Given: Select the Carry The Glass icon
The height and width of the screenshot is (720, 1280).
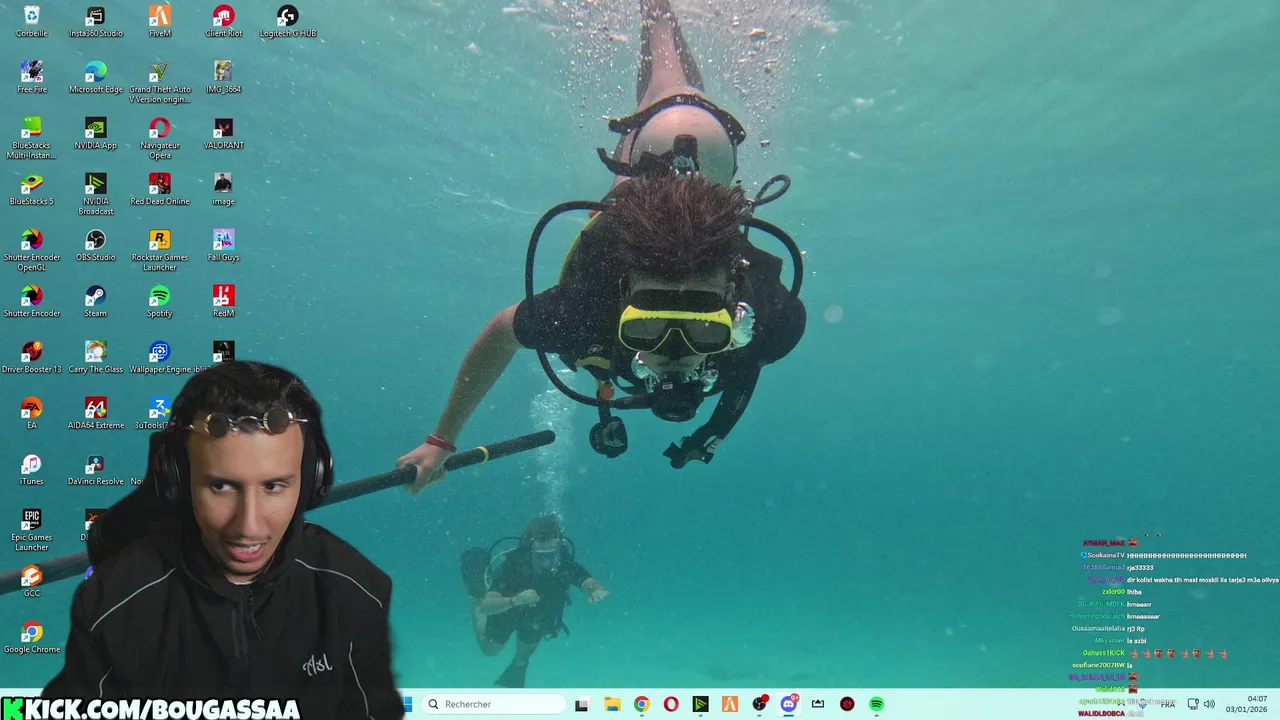Looking at the screenshot, I should pos(96,358).
